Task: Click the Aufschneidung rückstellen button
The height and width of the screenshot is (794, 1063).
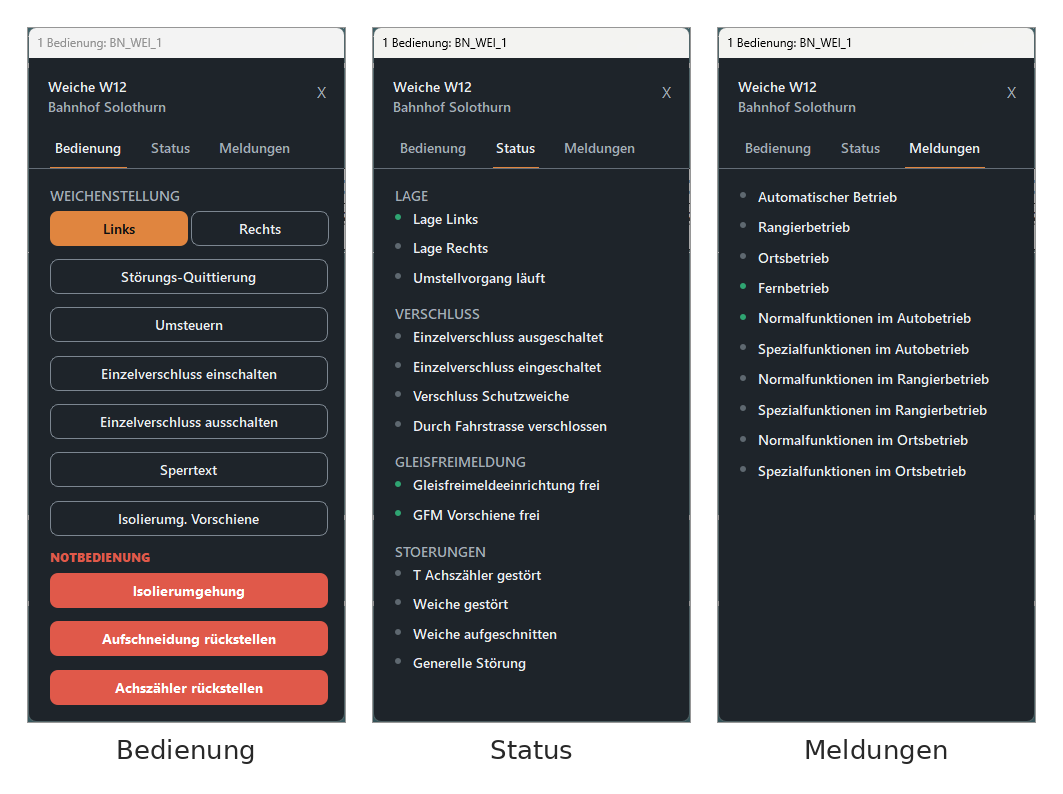Action: [x=188, y=639]
